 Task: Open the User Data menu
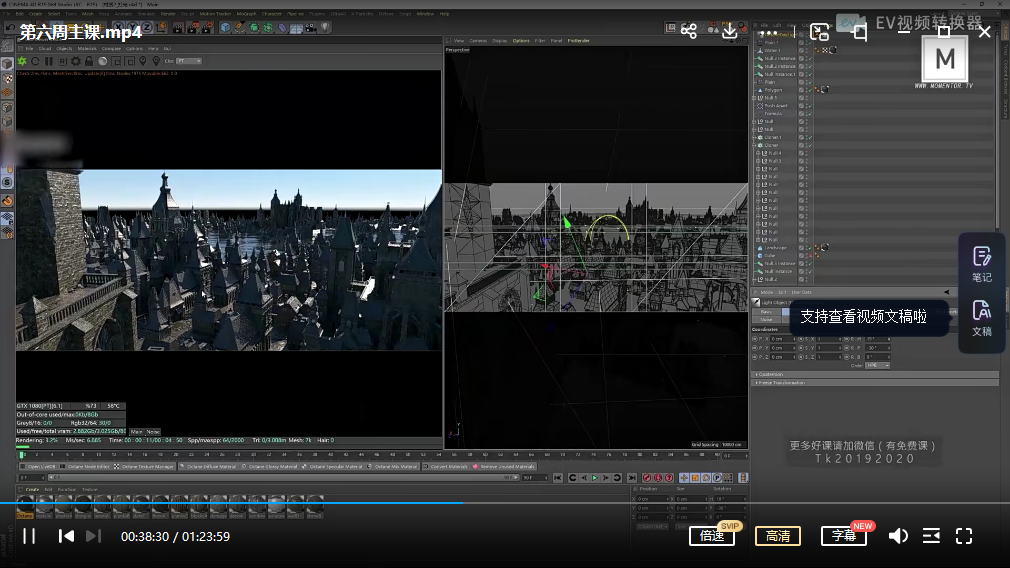[x=802, y=292]
